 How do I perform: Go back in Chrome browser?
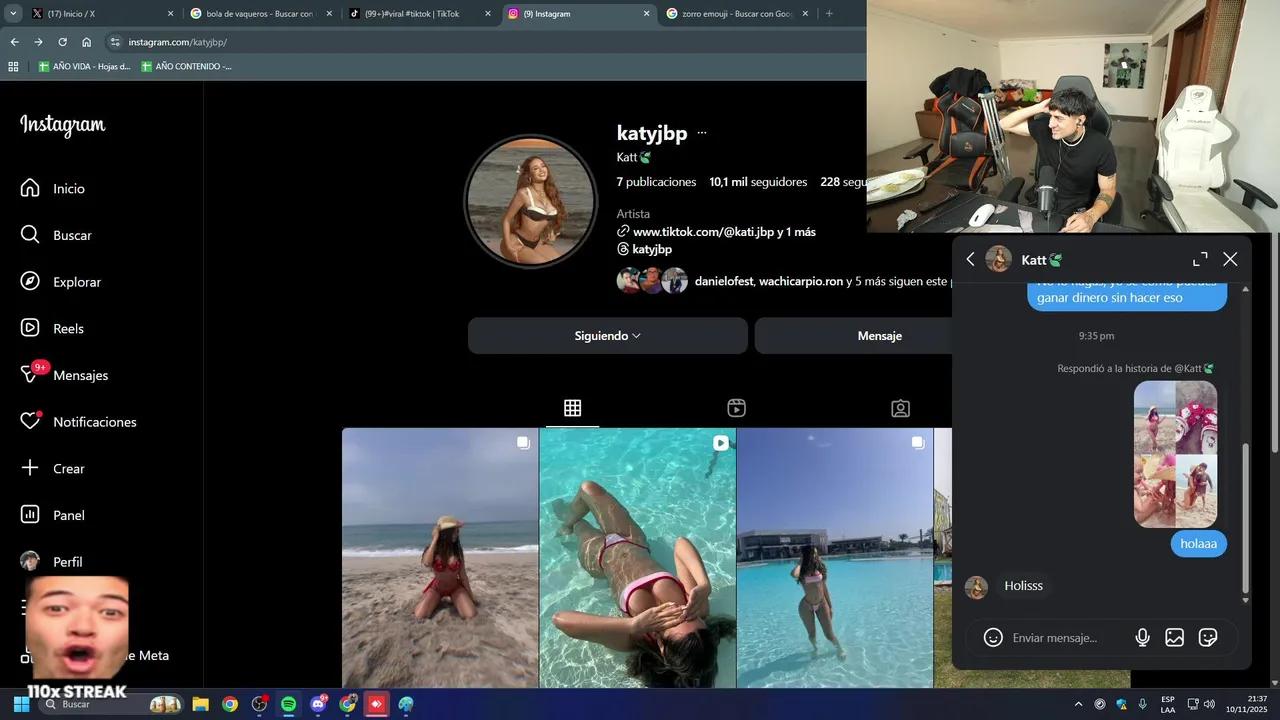14,42
